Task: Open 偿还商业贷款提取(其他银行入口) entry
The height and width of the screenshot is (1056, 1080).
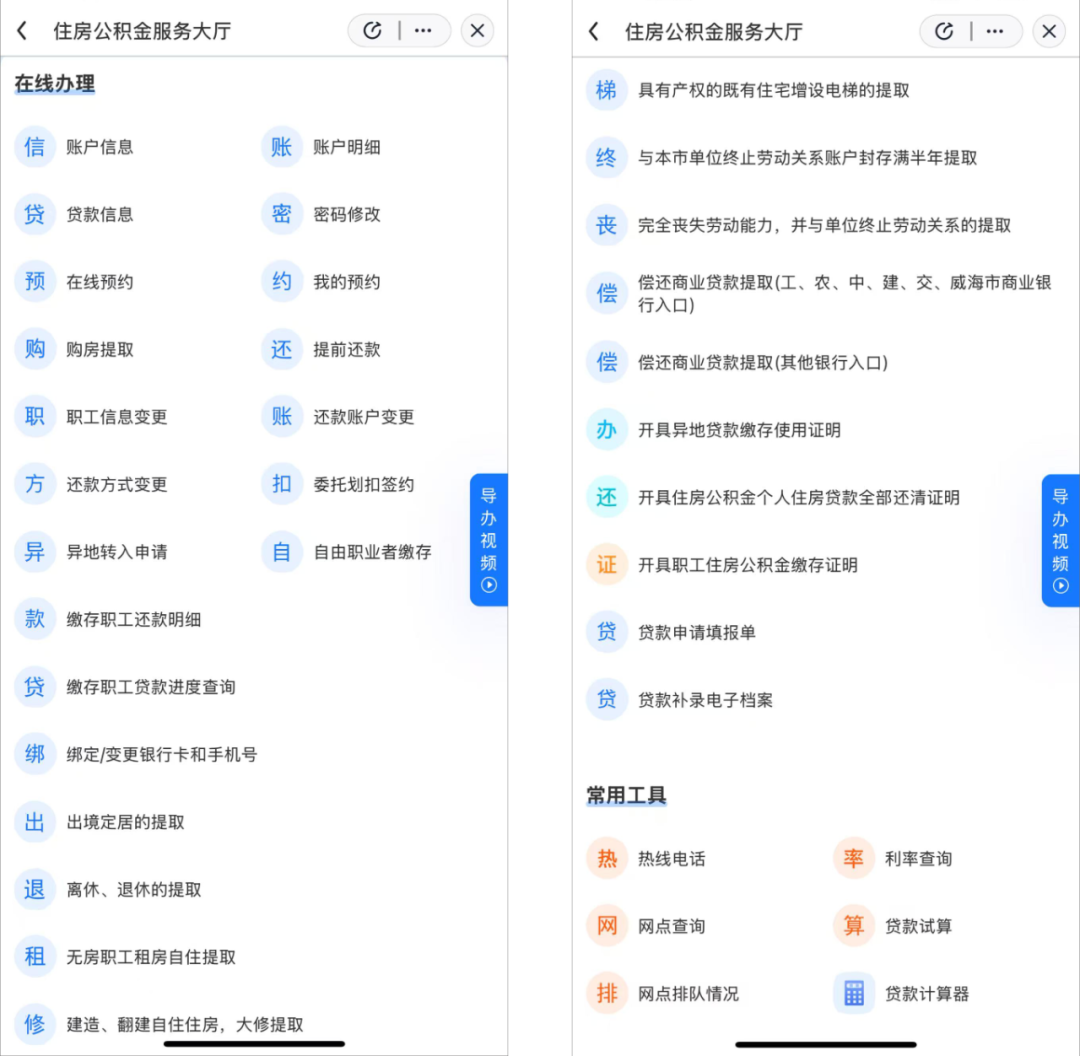Action: click(762, 362)
